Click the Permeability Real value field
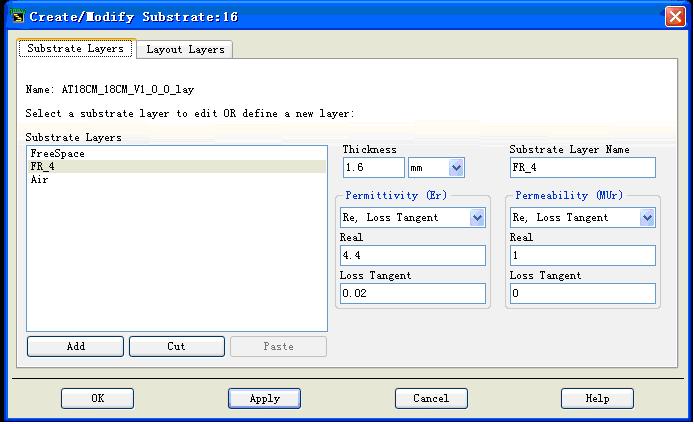This screenshot has height=424, width=694. pos(582,255)
